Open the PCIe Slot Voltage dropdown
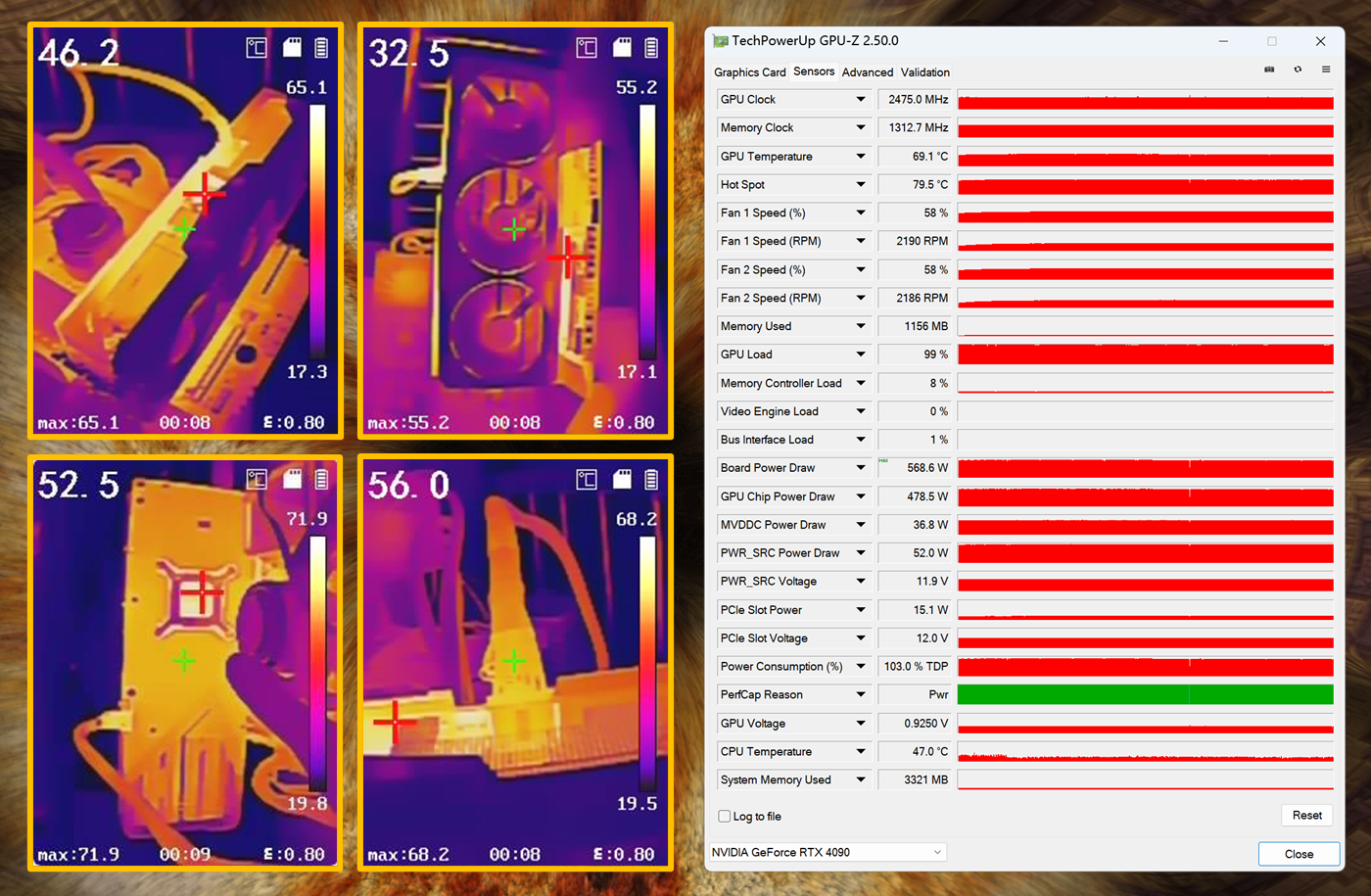 [x=861, y=638]
